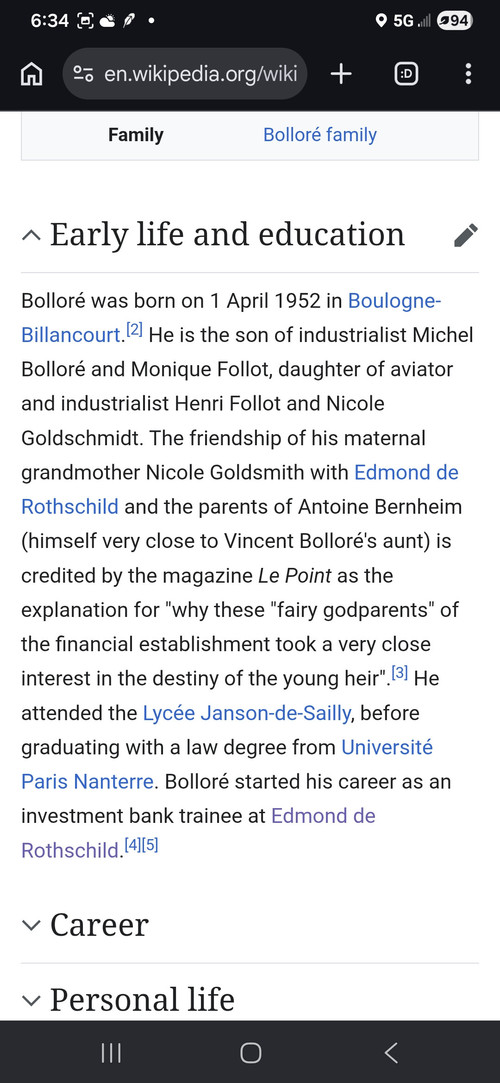The width and height of the screenshot is (500, 1083).
Task: Tap the Android recent apps button
Action: point(110,1053)
